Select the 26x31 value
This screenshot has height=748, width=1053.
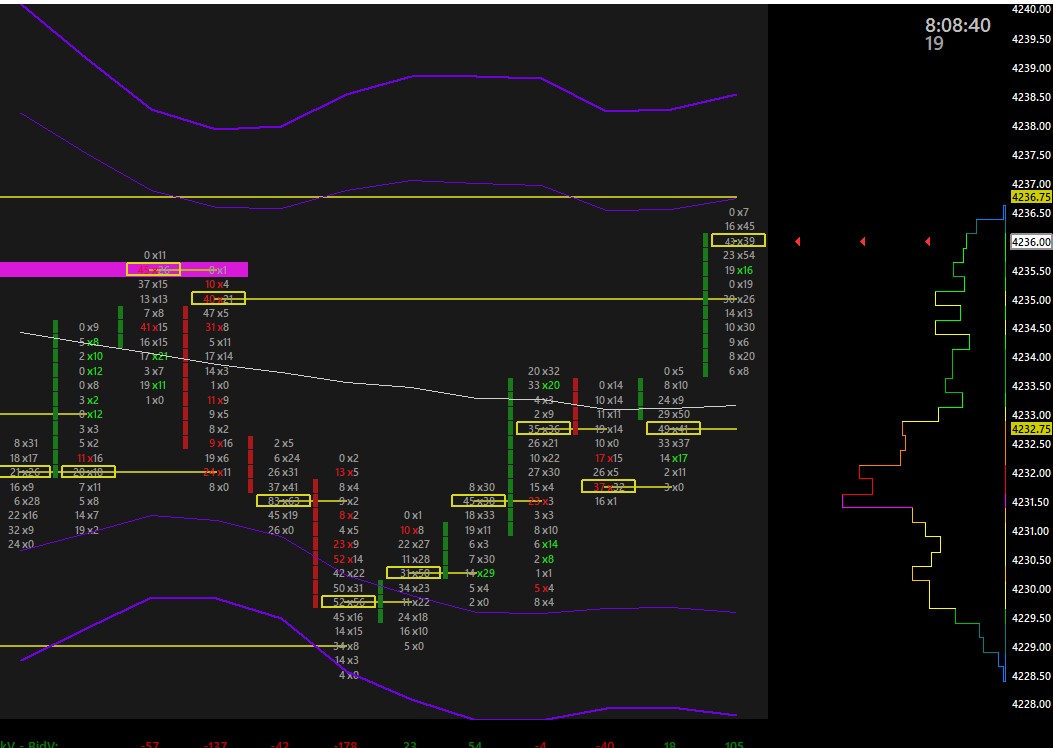click(x=283, y=472)
